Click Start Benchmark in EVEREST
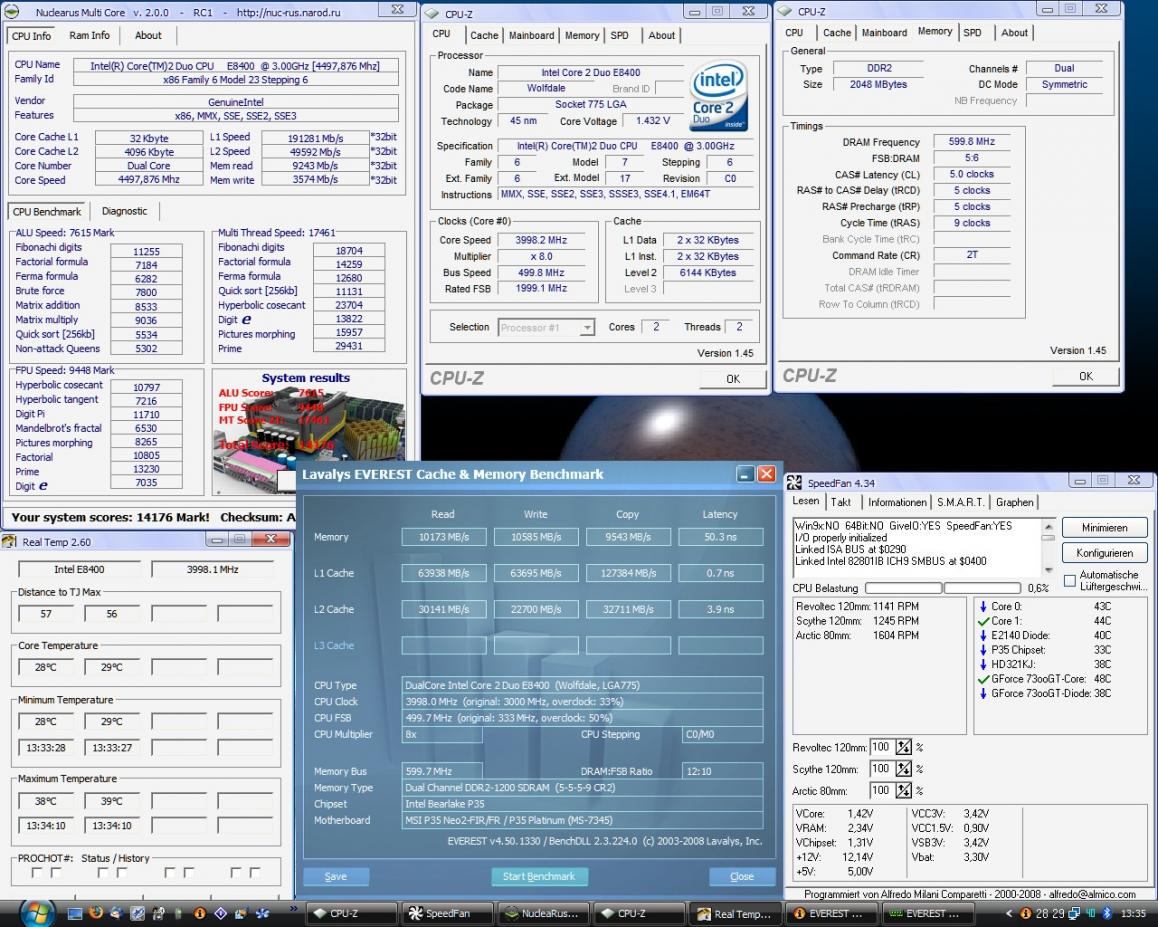 click(539, 876)
